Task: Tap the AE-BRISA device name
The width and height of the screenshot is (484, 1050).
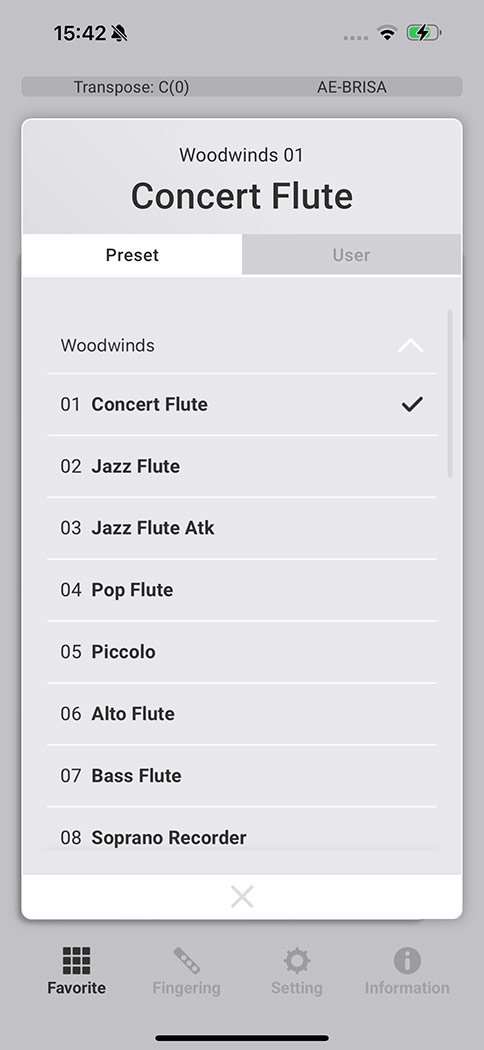Action: (x=351, y=87)
